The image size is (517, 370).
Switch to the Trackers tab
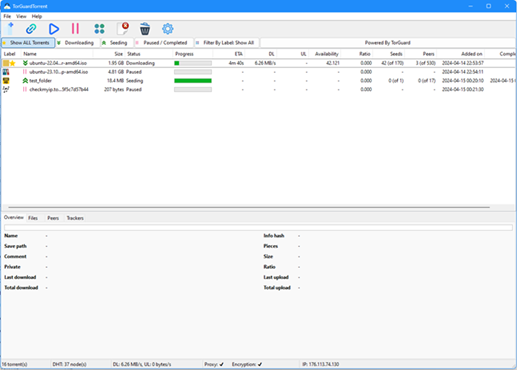tap(75, 218)
